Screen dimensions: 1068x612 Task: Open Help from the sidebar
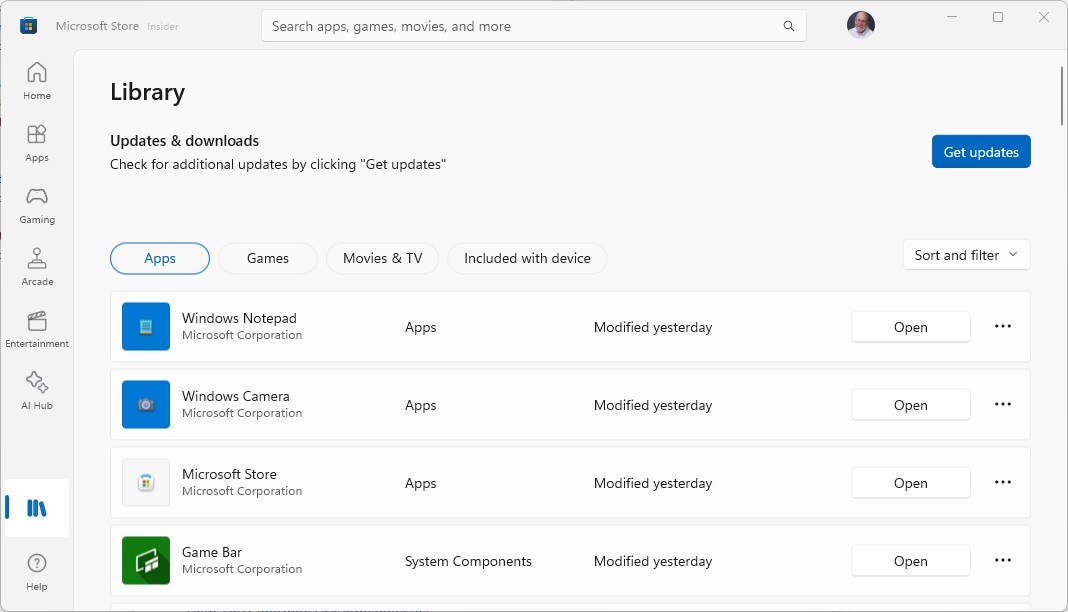pos(37,572)
